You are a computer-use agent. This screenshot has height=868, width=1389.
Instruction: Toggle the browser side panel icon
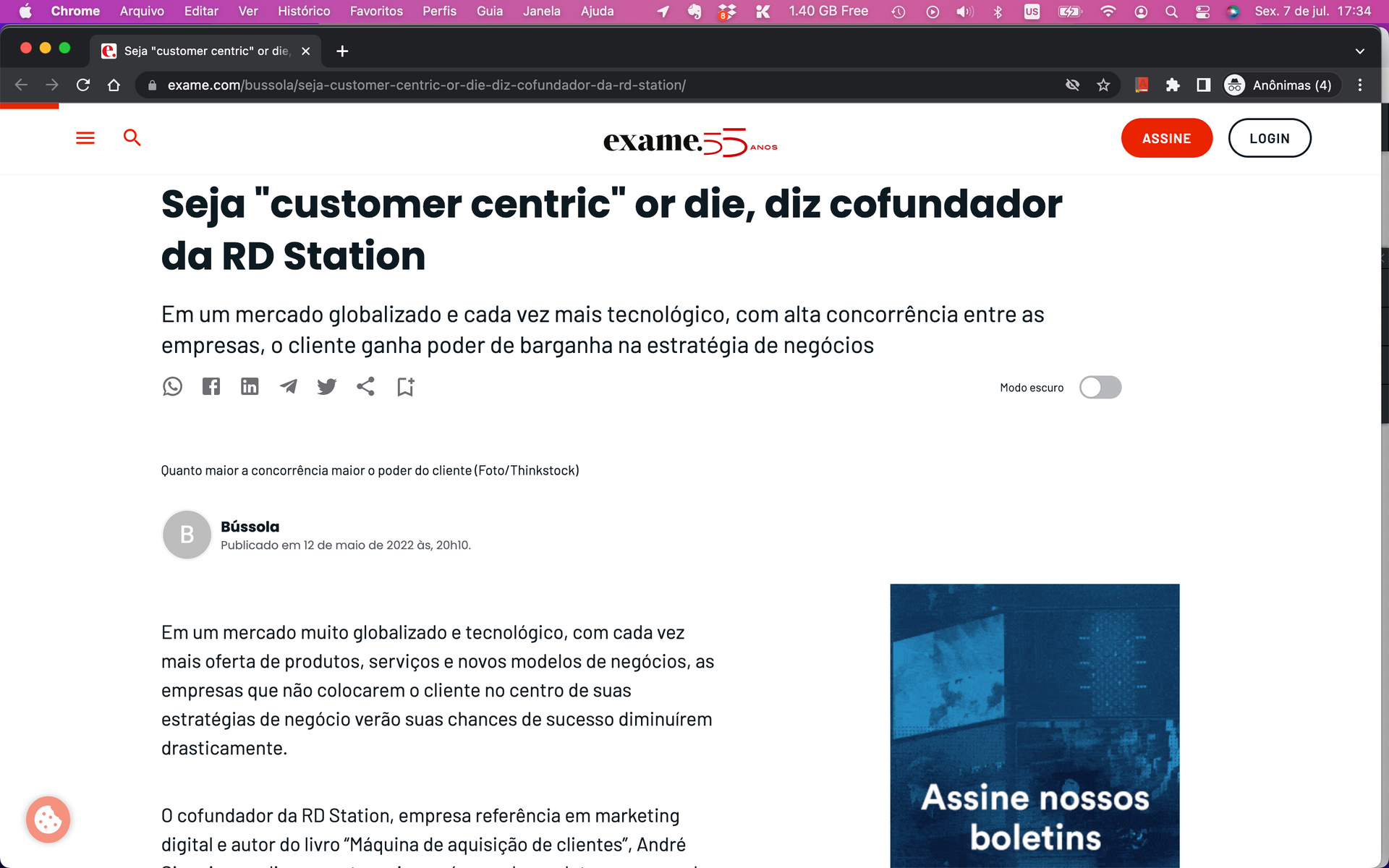click(1204, 85)
